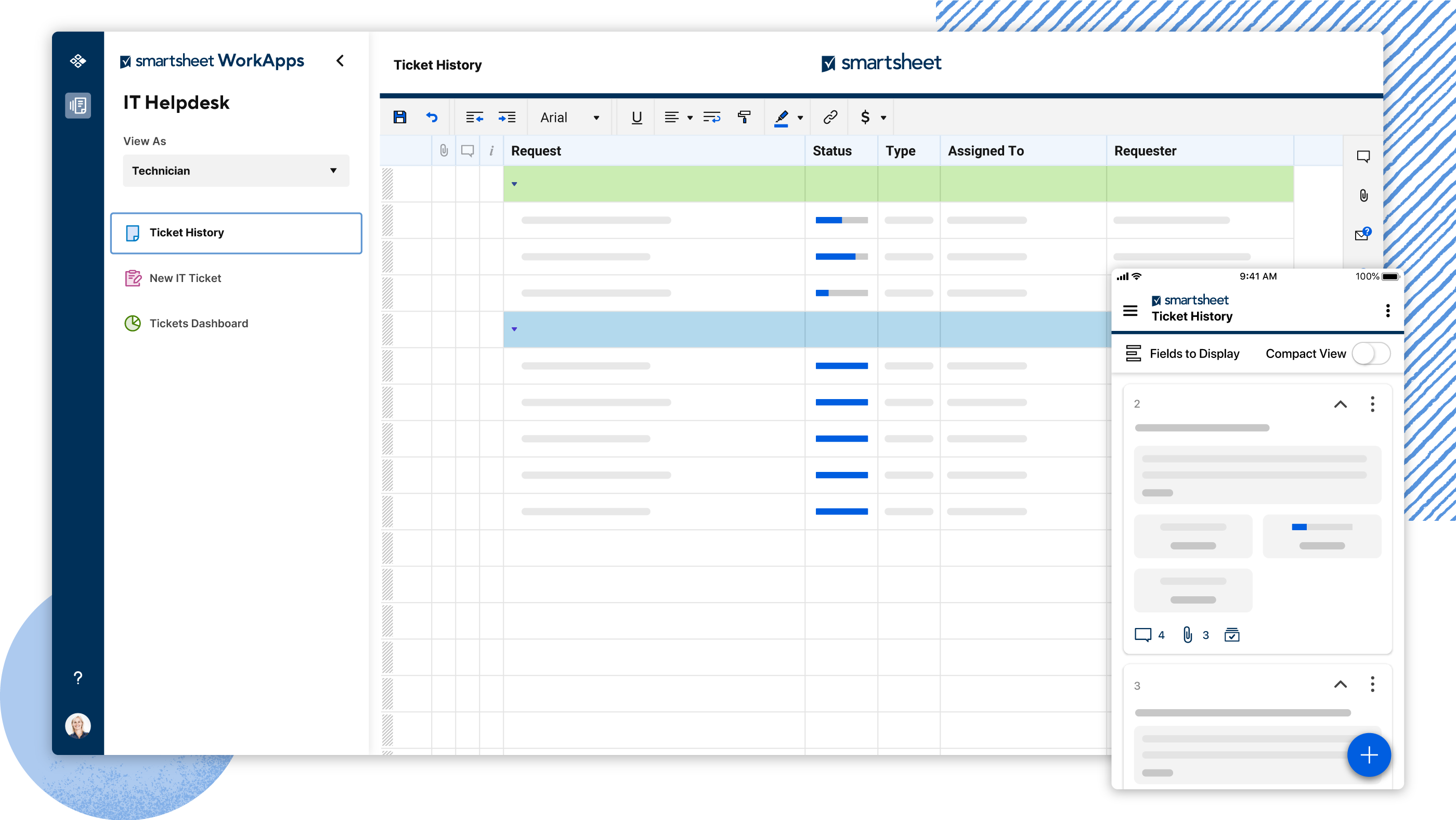Click the wrap text icon
Screen dimensions: 1456x820
coord(711,117)
